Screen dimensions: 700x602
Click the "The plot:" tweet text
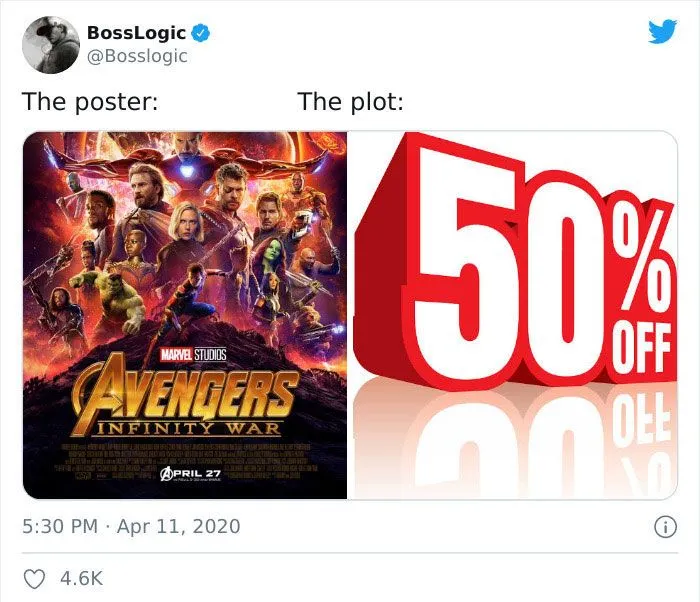pyautogui.click(x=350, y=102)
